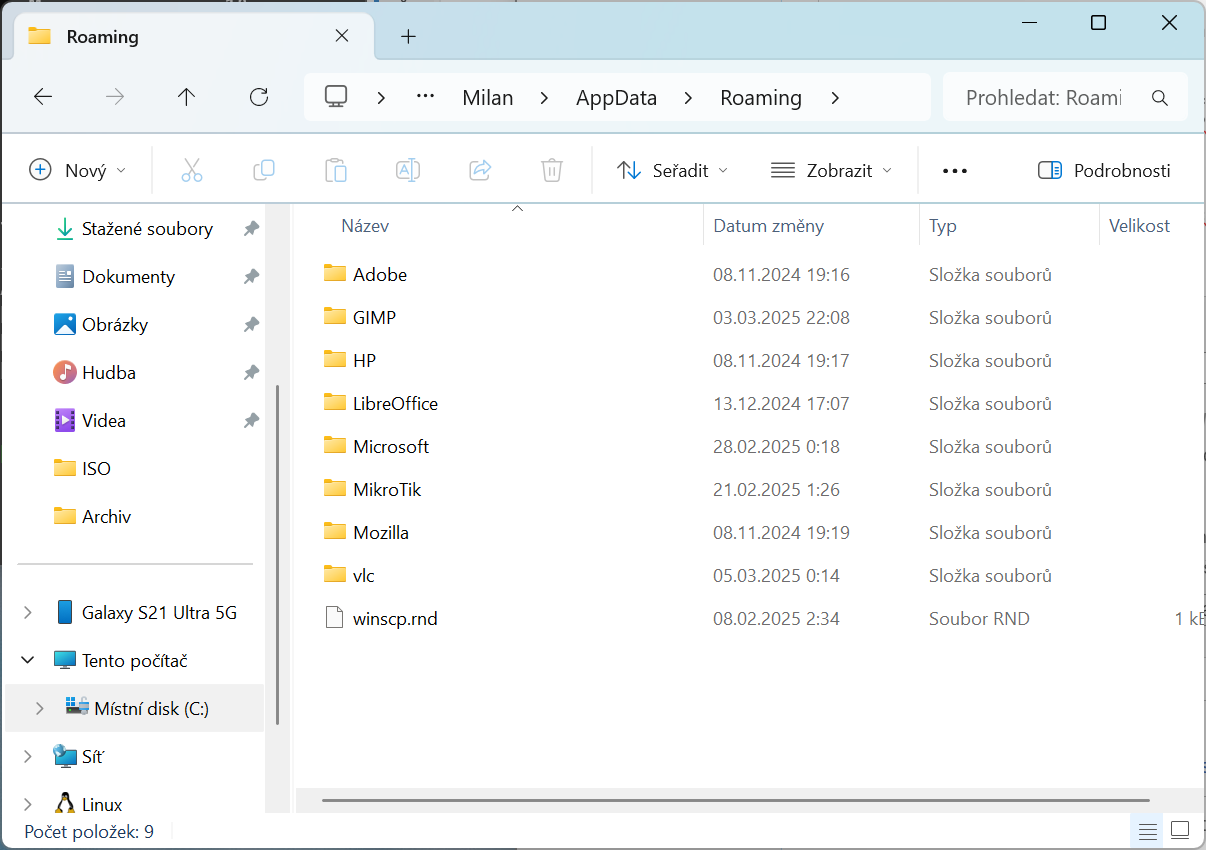
Task: Click the Prohledat search field
Action: point(1043,98)
